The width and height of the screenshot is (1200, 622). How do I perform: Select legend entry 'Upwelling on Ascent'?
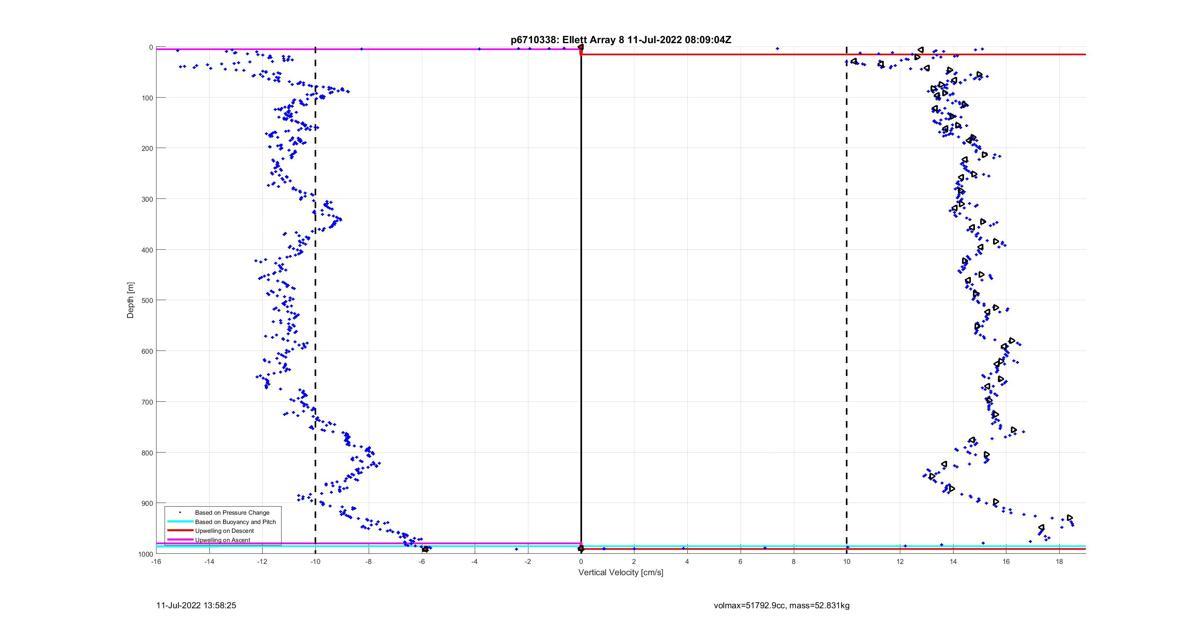(223, 540)
